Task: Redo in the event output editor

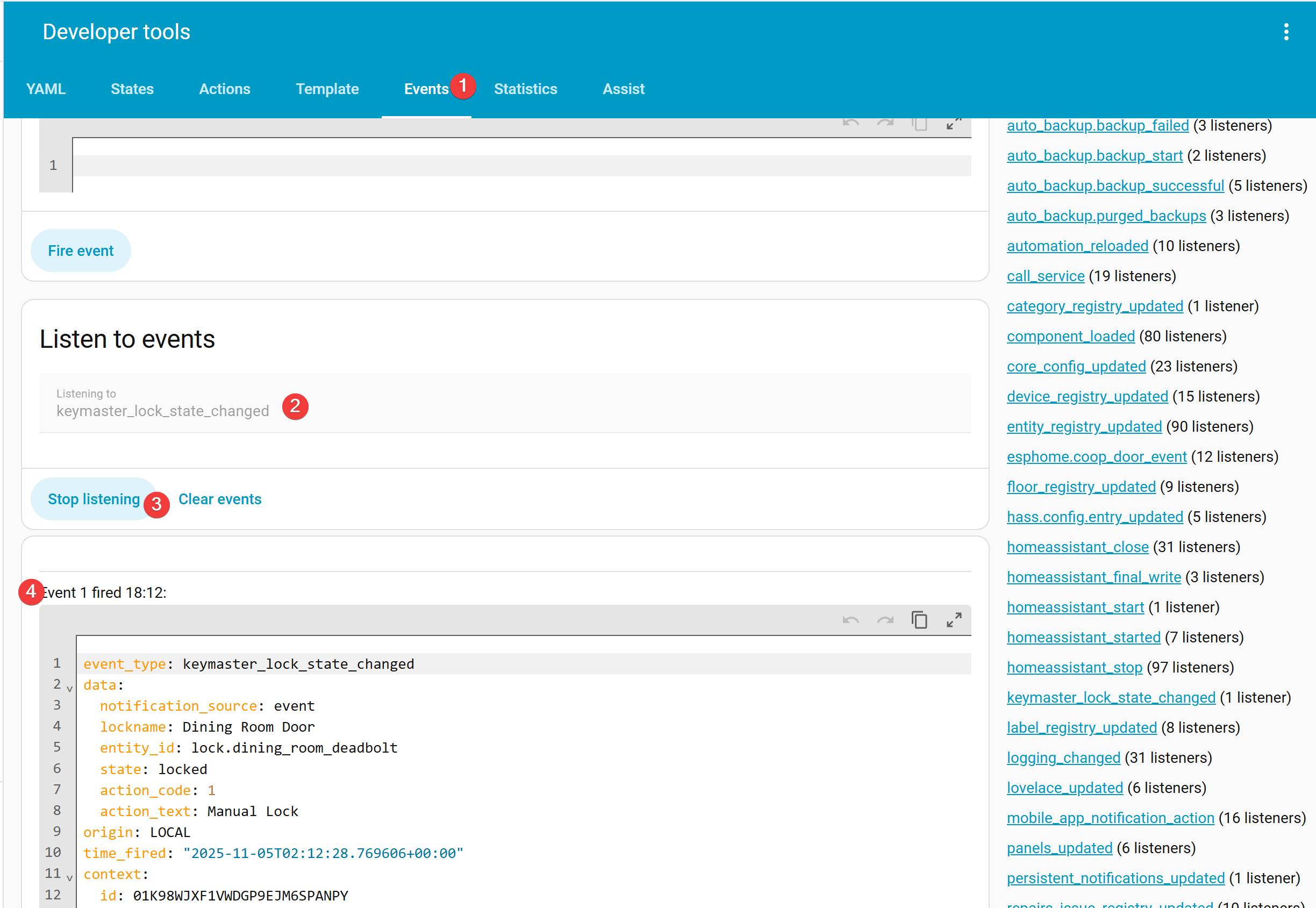Action: point(885,619)
